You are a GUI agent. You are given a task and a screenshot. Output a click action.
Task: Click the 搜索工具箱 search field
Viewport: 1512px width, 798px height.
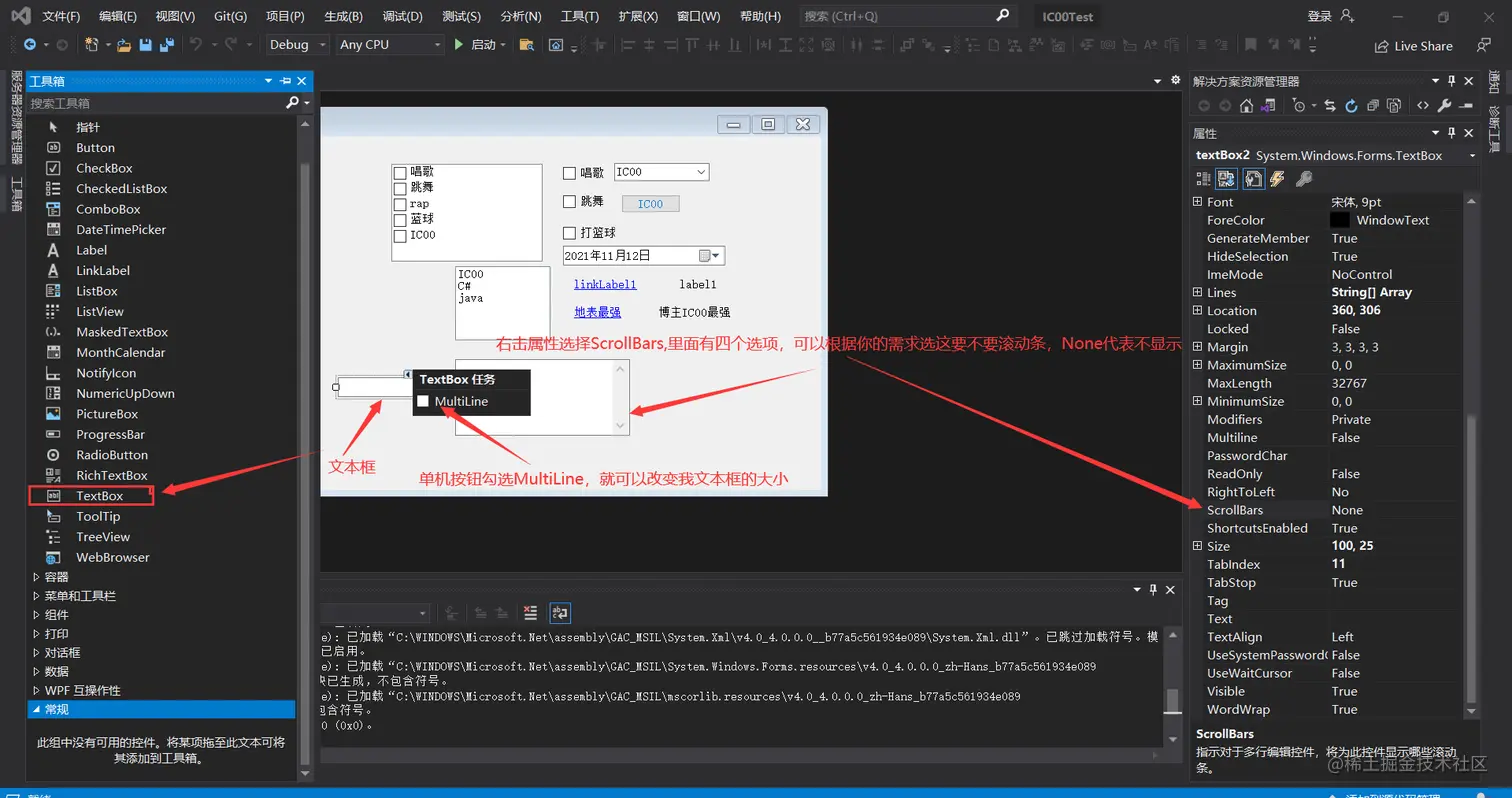tap(155, 103)
